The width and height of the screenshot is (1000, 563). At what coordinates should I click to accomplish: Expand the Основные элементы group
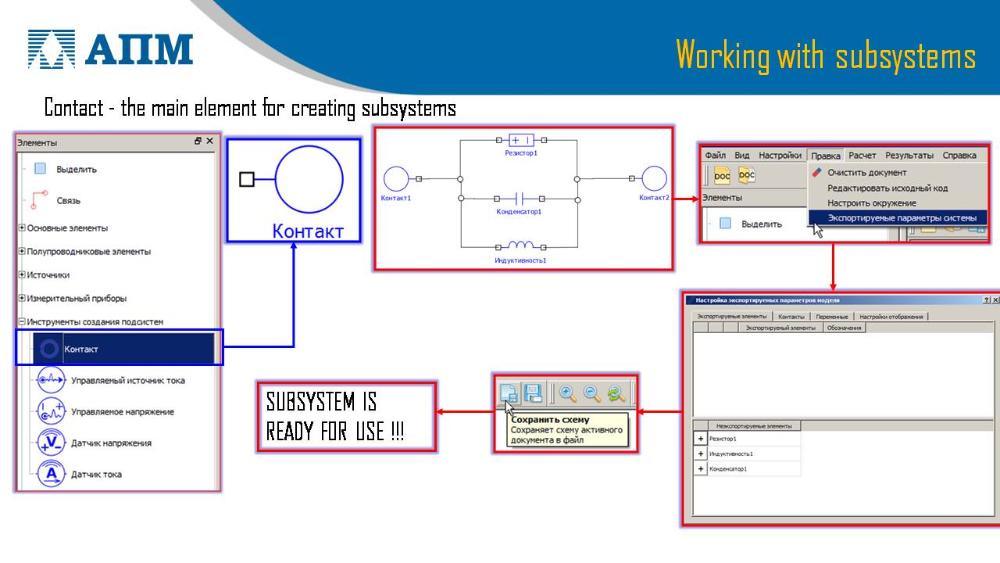click(22, 228)
